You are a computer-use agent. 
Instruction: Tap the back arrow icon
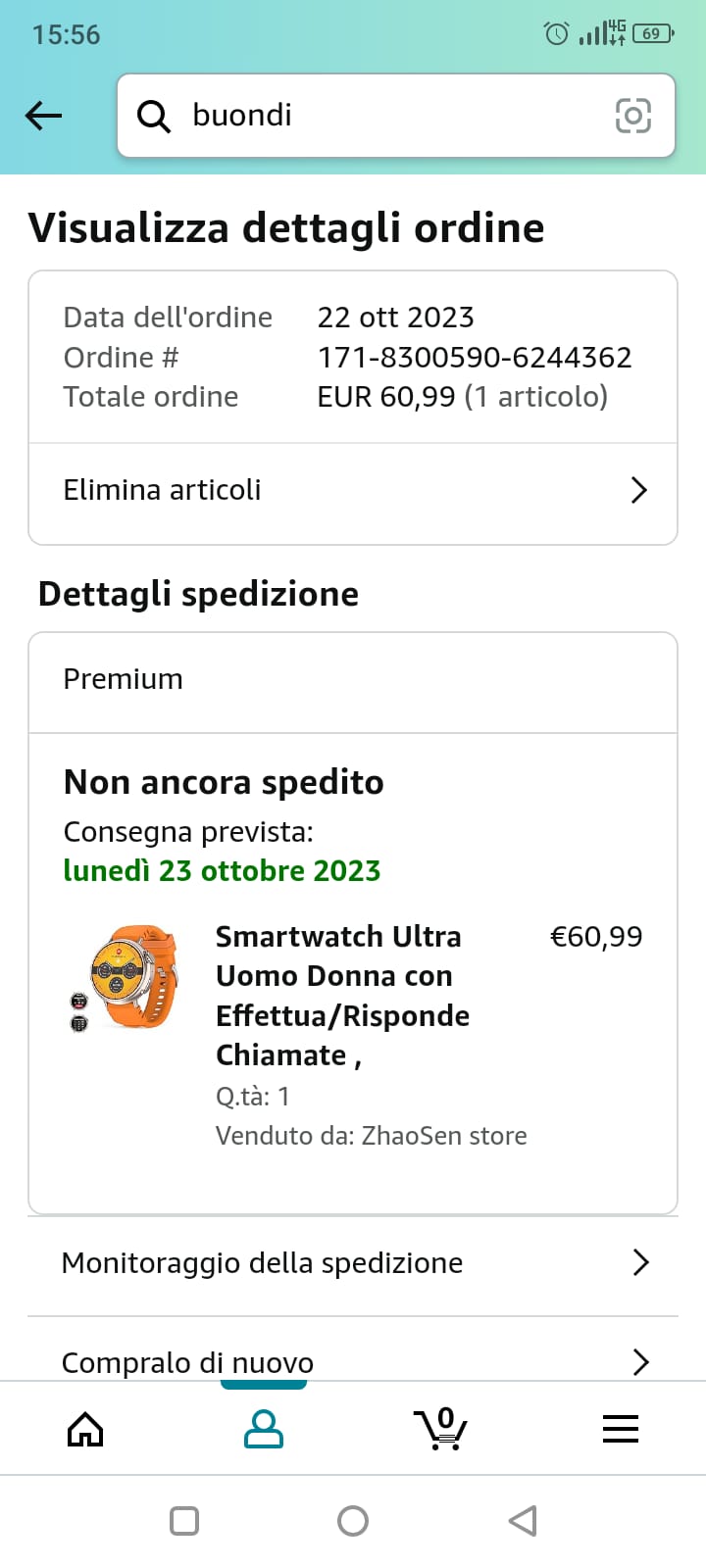[x=43, y=116]
